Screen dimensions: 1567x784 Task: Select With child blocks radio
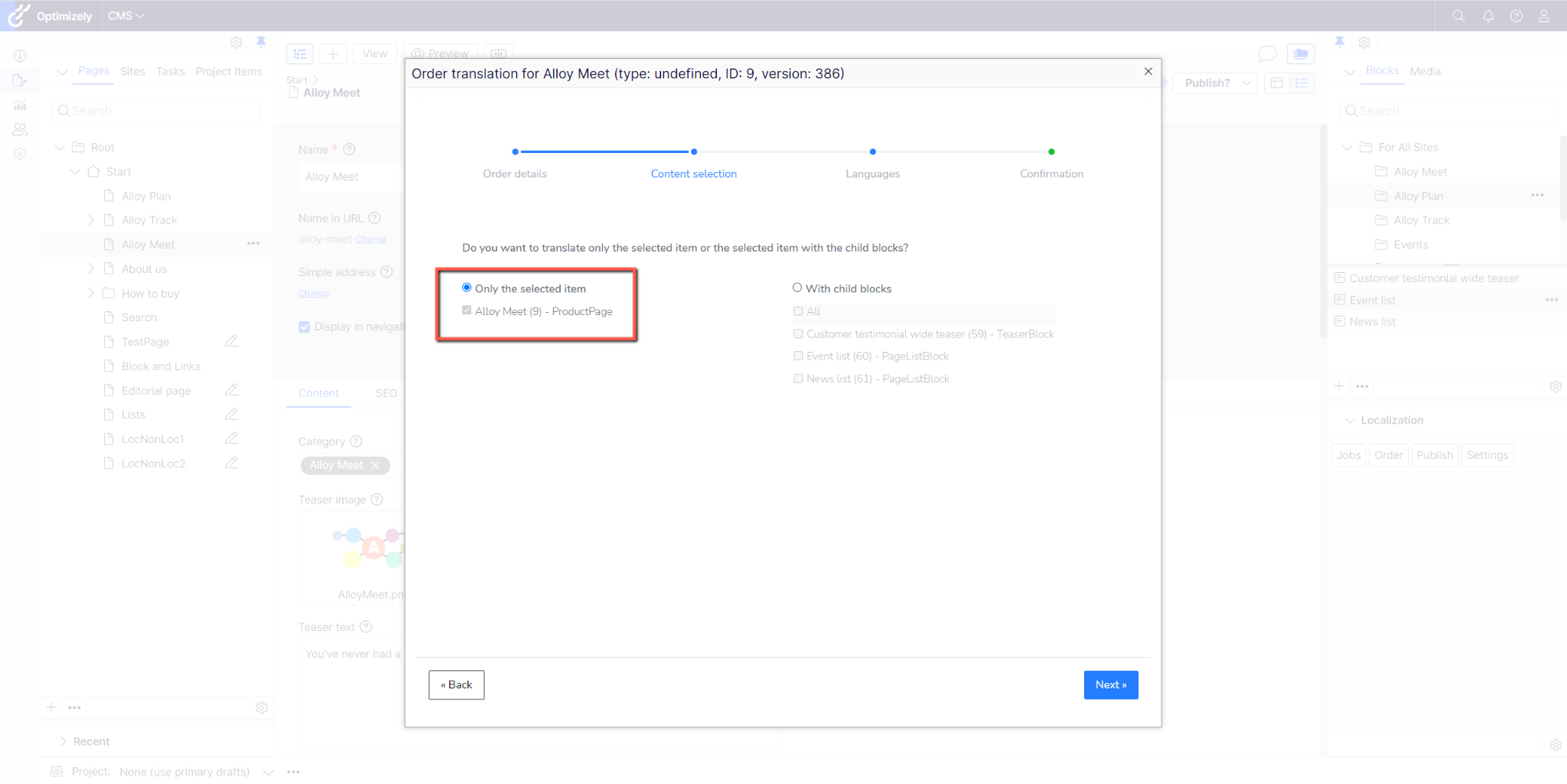pyautogui.click(x=797, y=288)
